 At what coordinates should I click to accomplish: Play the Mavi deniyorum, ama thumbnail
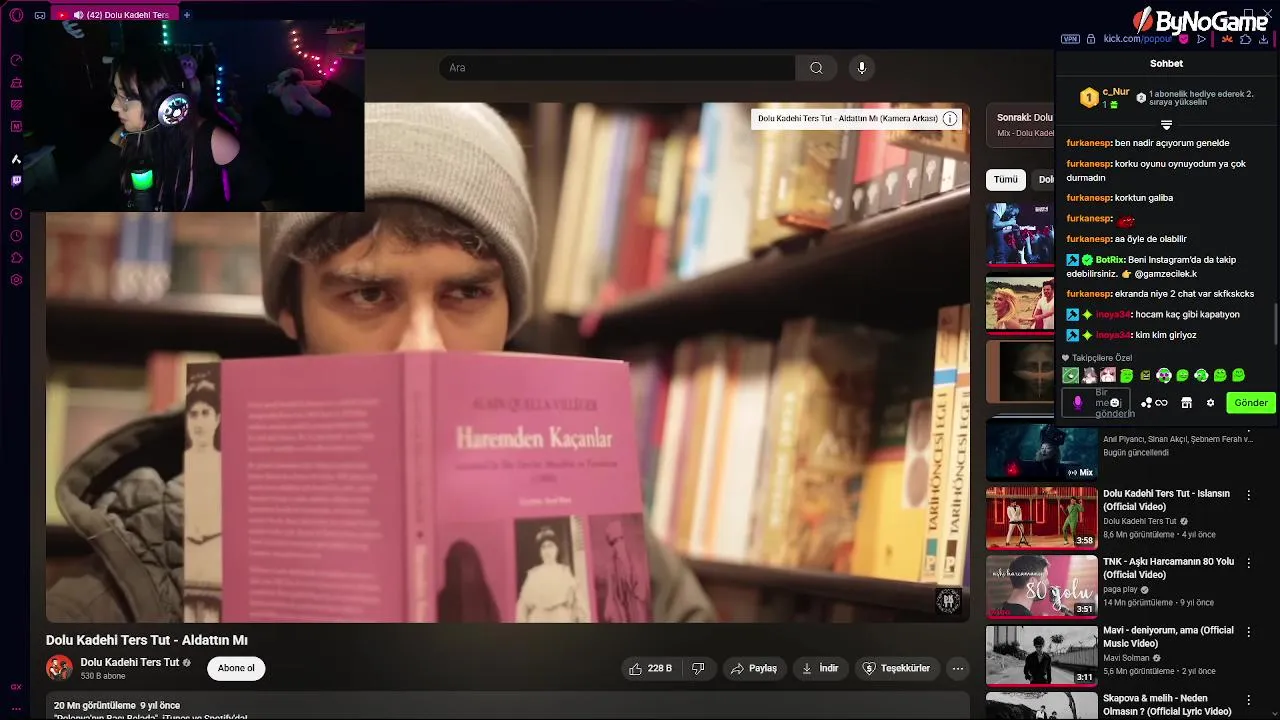pos(1041,655)
